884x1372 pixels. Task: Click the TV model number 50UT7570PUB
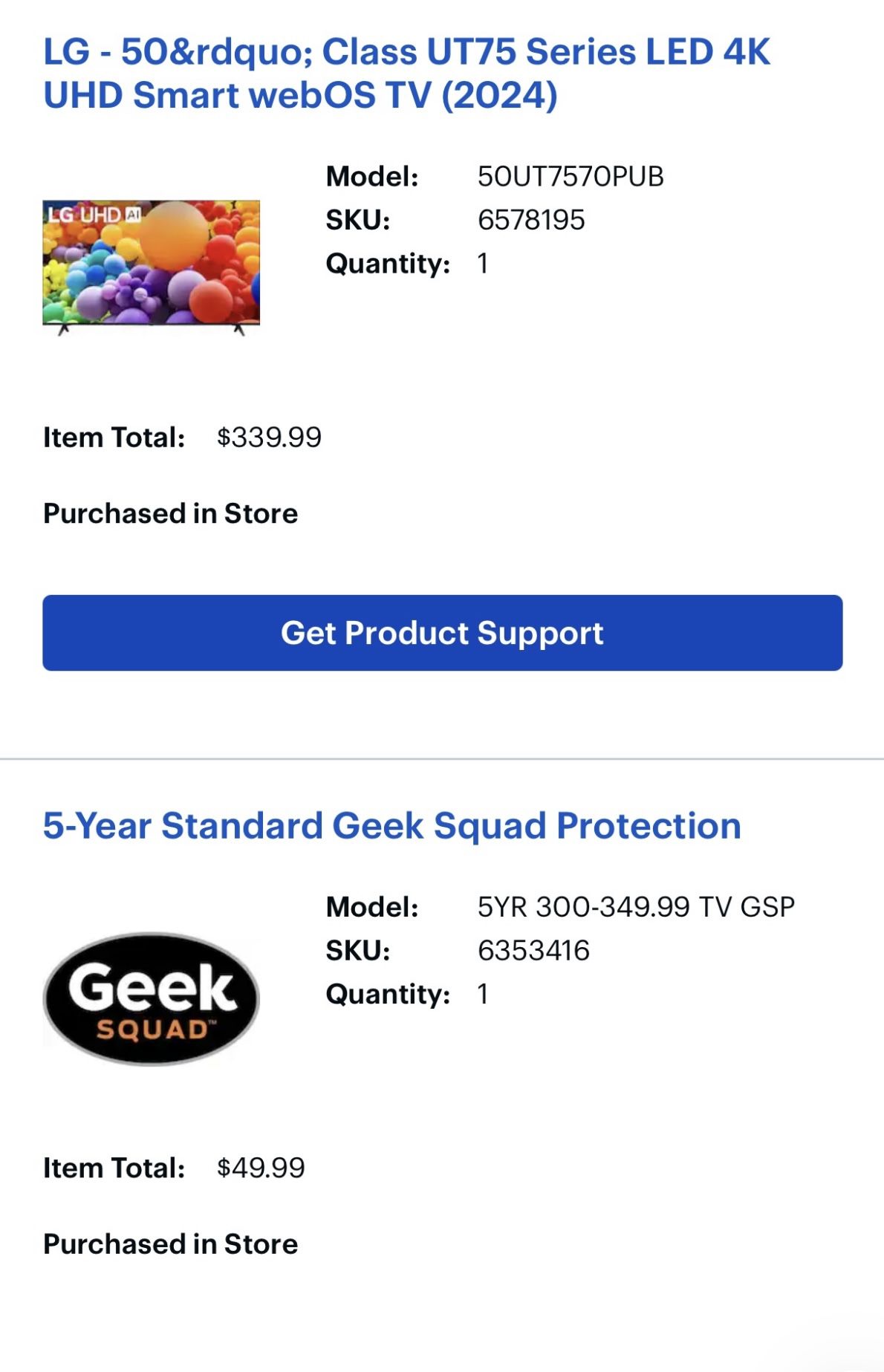(x=572, y=176)
